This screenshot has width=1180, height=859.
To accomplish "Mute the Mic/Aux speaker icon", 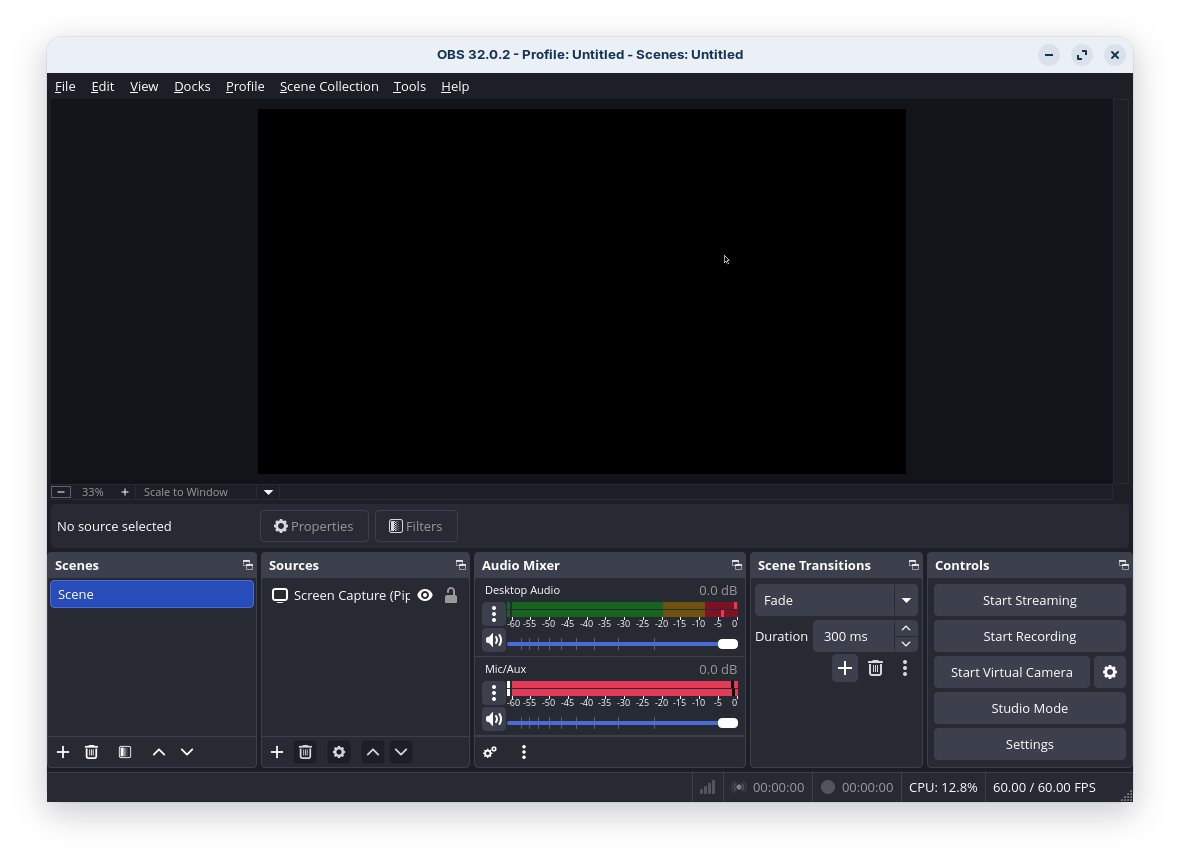I will click(x=494, y=719).
